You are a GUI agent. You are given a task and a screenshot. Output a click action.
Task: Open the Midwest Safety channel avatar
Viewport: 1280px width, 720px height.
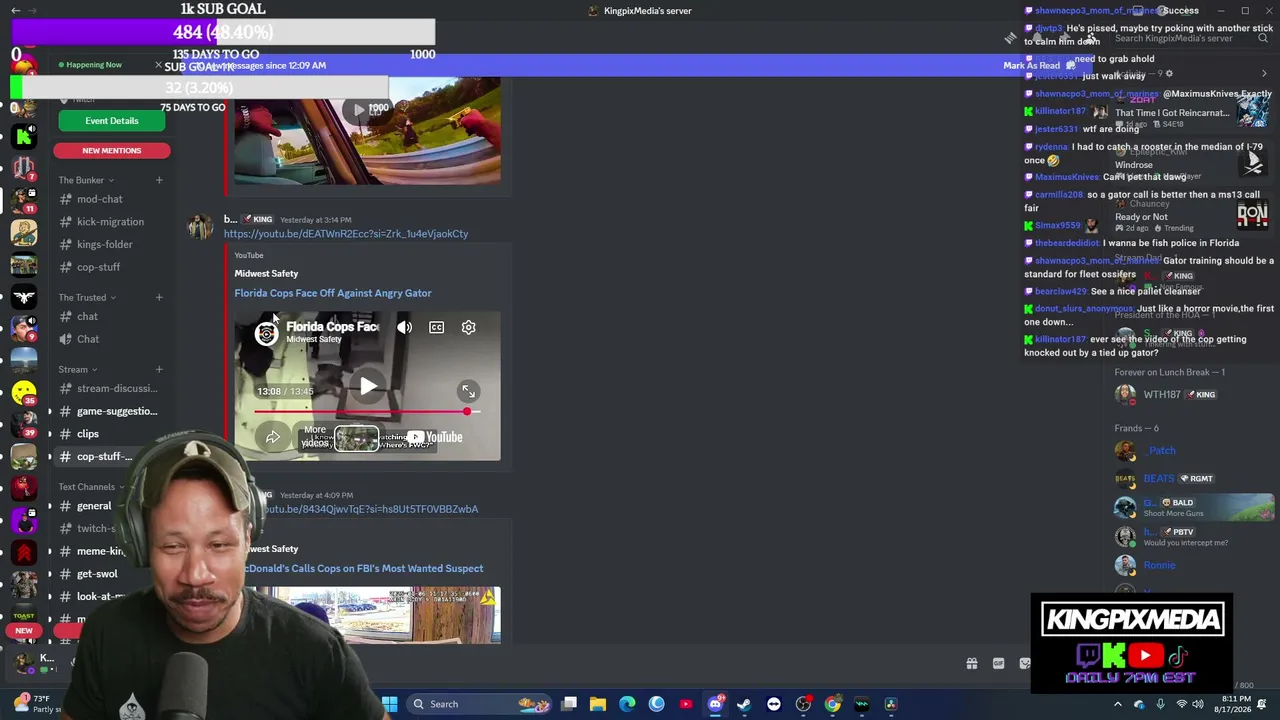coord(266,333)
